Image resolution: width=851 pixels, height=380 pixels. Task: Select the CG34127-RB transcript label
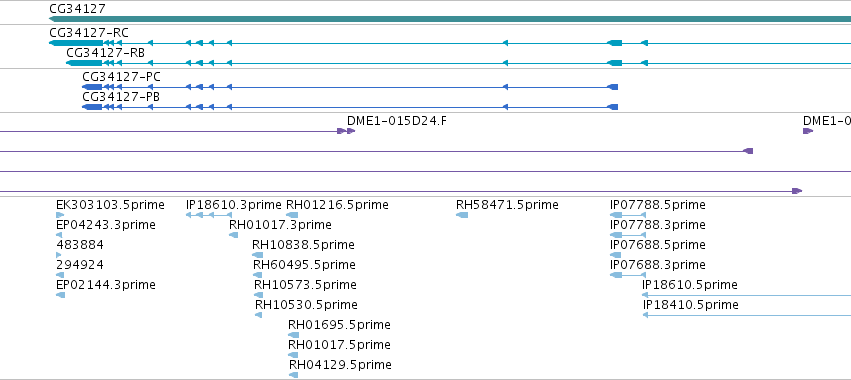pos(105,53)
